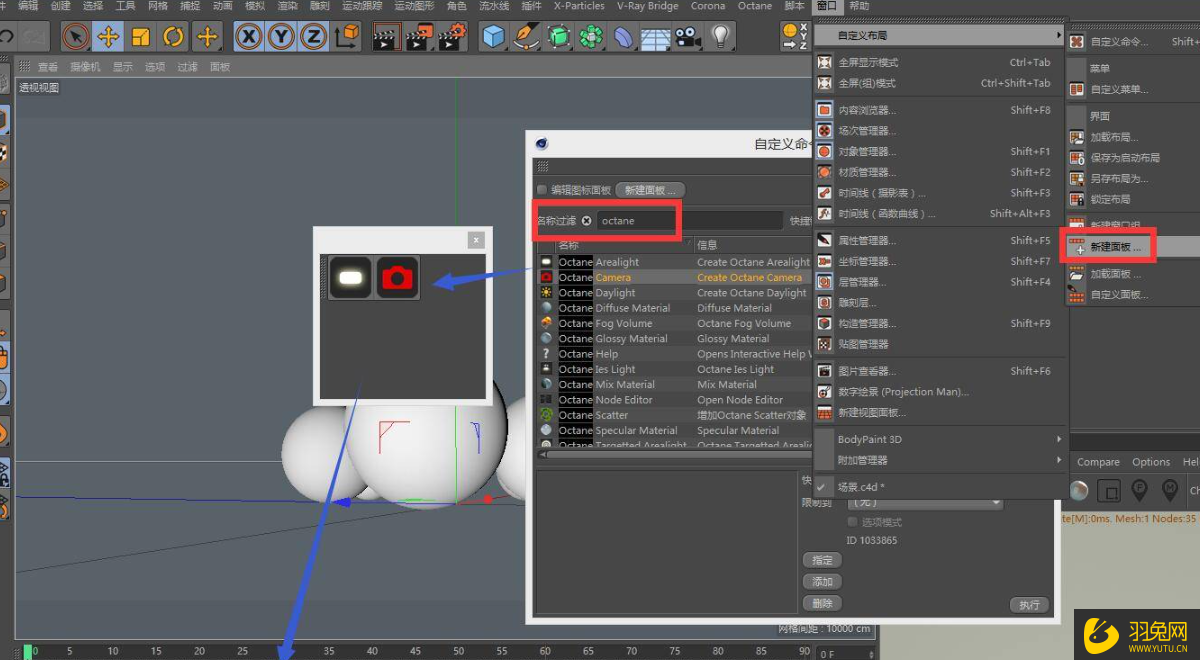Screen dimensions: 1200x660
Task: Choose 属性管理器 from the window menu
Action: click(x=938, y=240)
